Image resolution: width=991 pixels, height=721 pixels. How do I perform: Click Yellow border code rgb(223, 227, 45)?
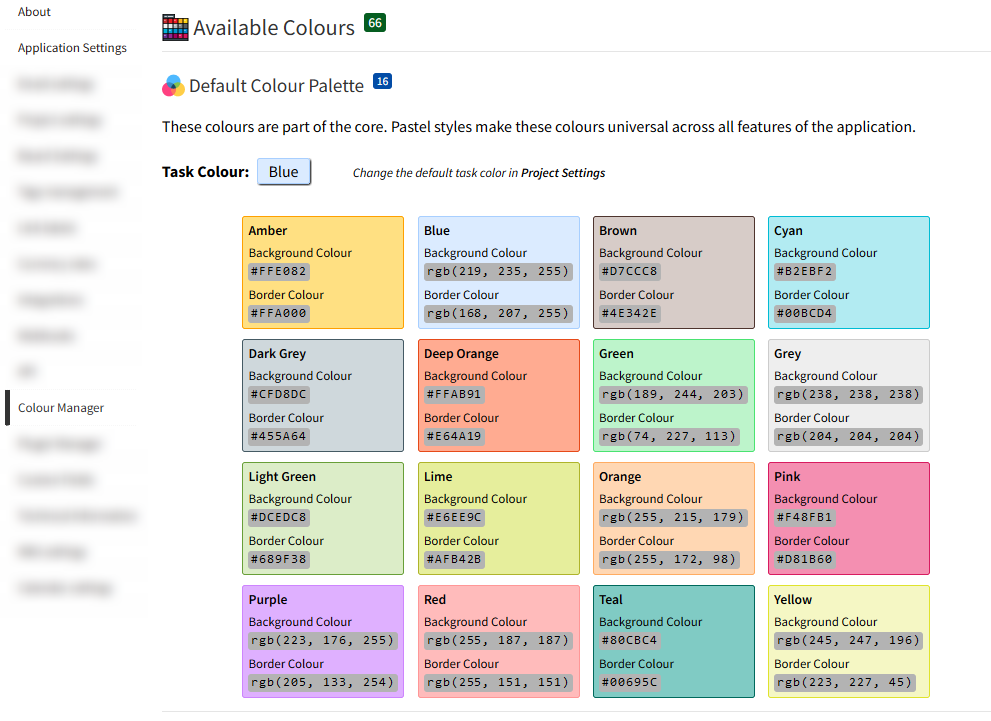point(847,682)
